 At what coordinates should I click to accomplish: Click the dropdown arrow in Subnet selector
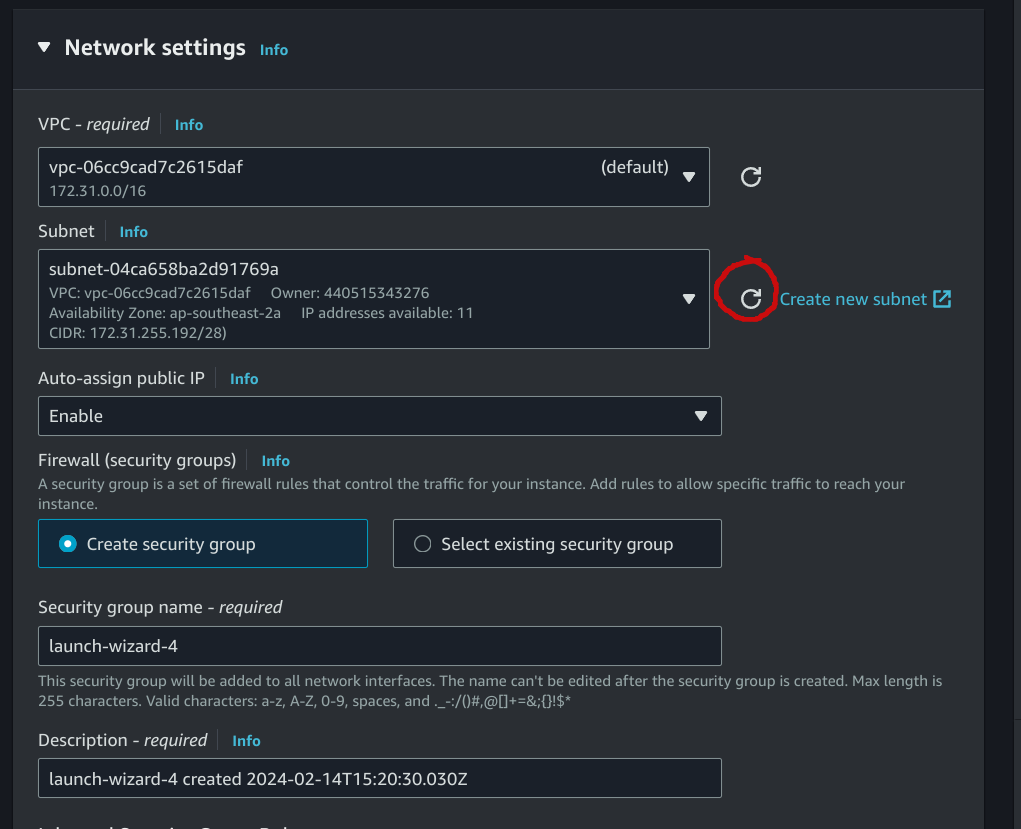coord(688,298)
